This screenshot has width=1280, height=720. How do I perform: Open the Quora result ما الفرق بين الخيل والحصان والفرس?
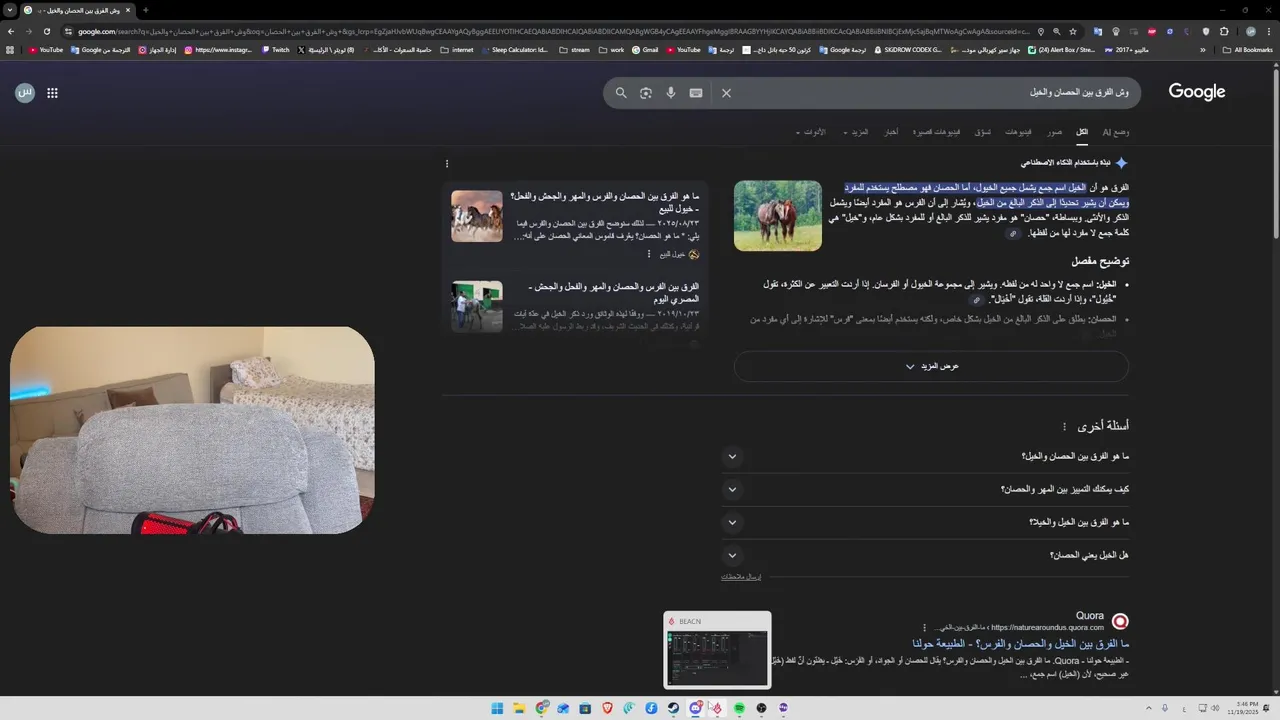[x=1020, y=643]
